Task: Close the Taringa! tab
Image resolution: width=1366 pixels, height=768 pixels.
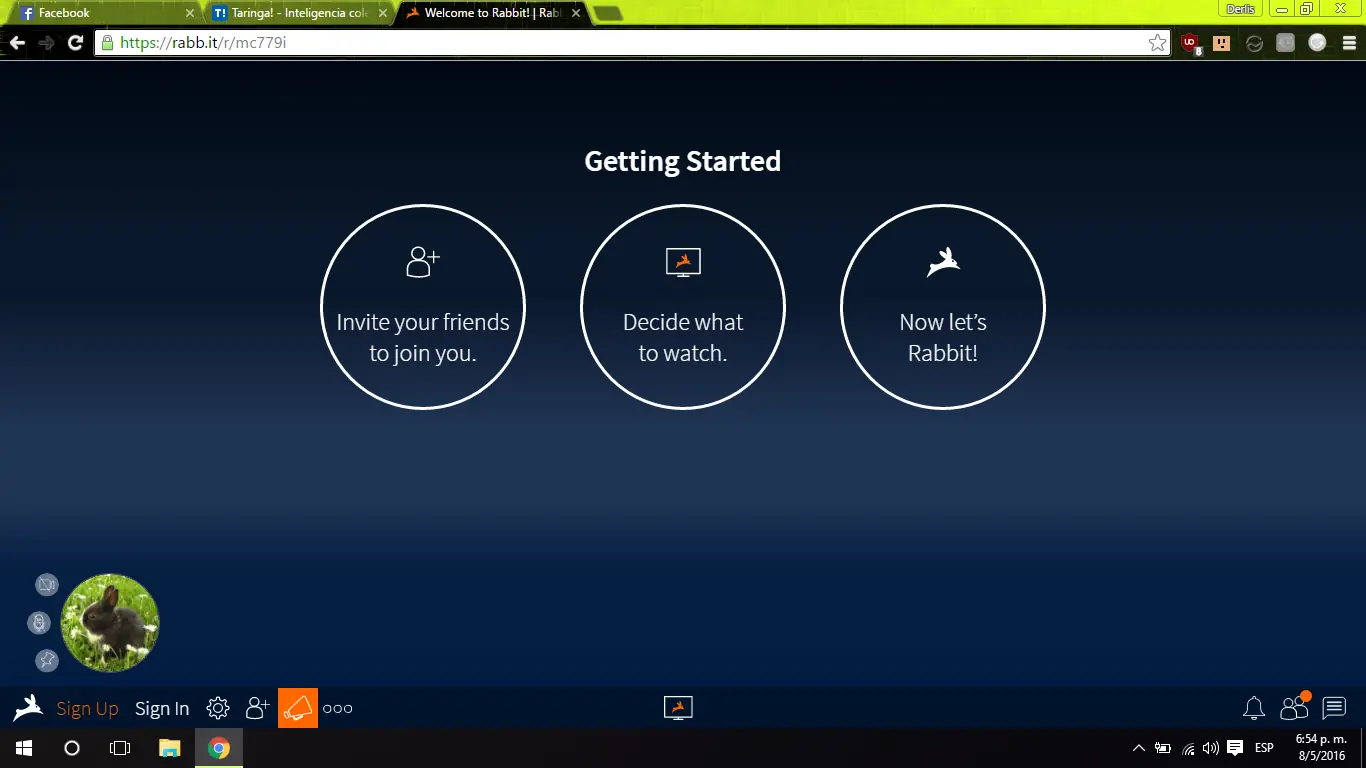Action: [382, 13]
